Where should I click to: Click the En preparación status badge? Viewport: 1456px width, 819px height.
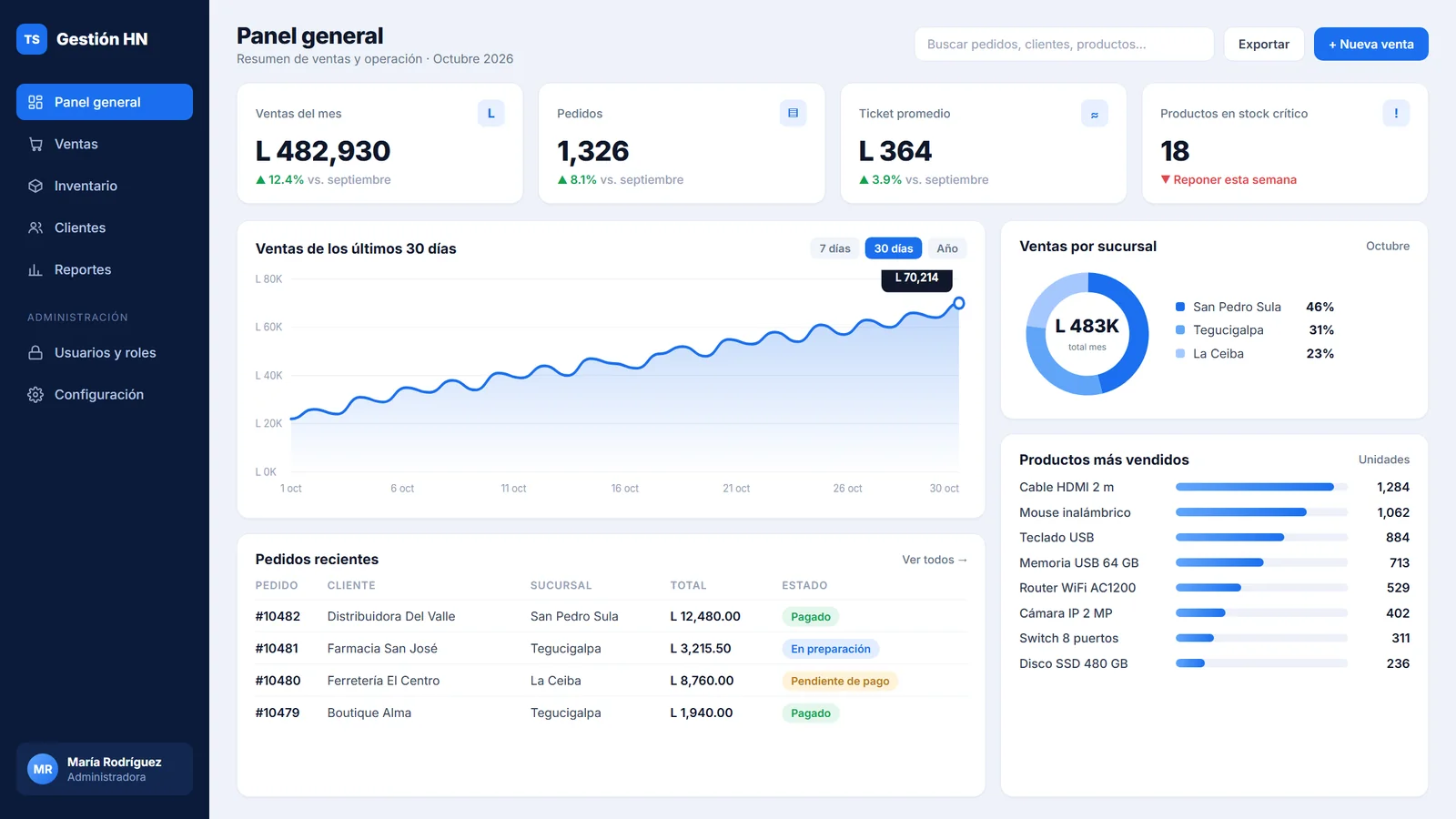point(831,649)
